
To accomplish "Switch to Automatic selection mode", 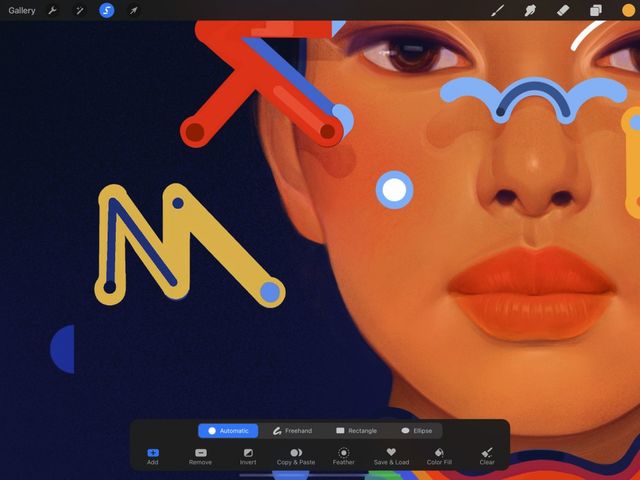I will coord(228,431).
